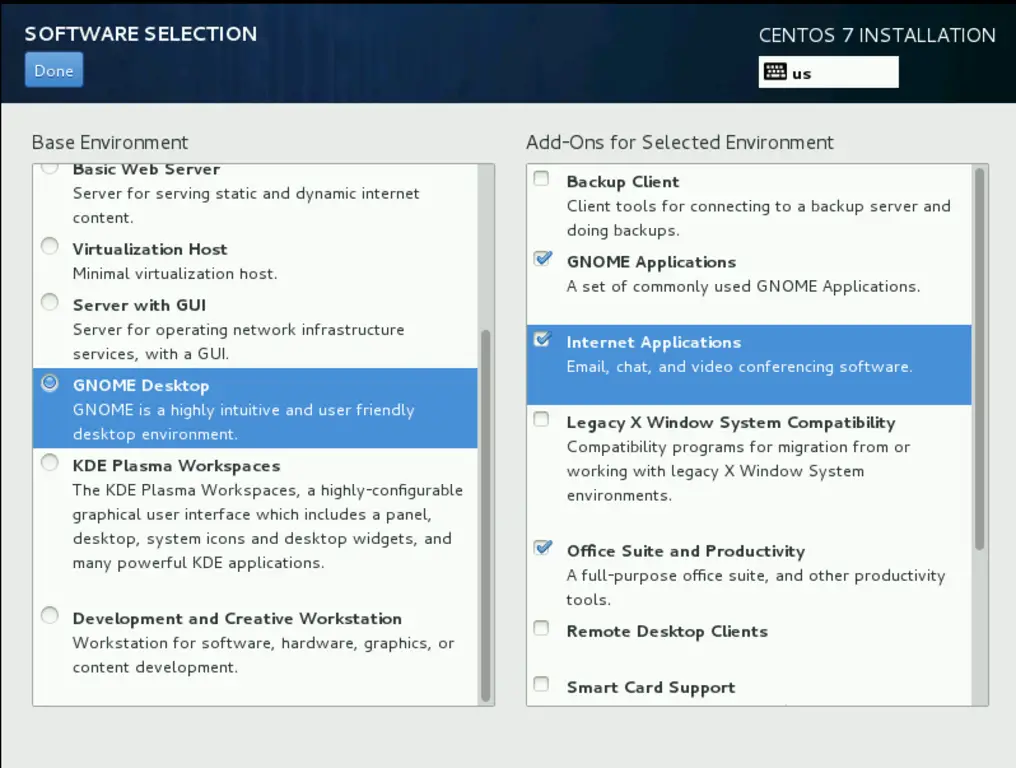Uncheck the GNOME Applications checkbox
1016x768 pixels.
coord(542,259)
